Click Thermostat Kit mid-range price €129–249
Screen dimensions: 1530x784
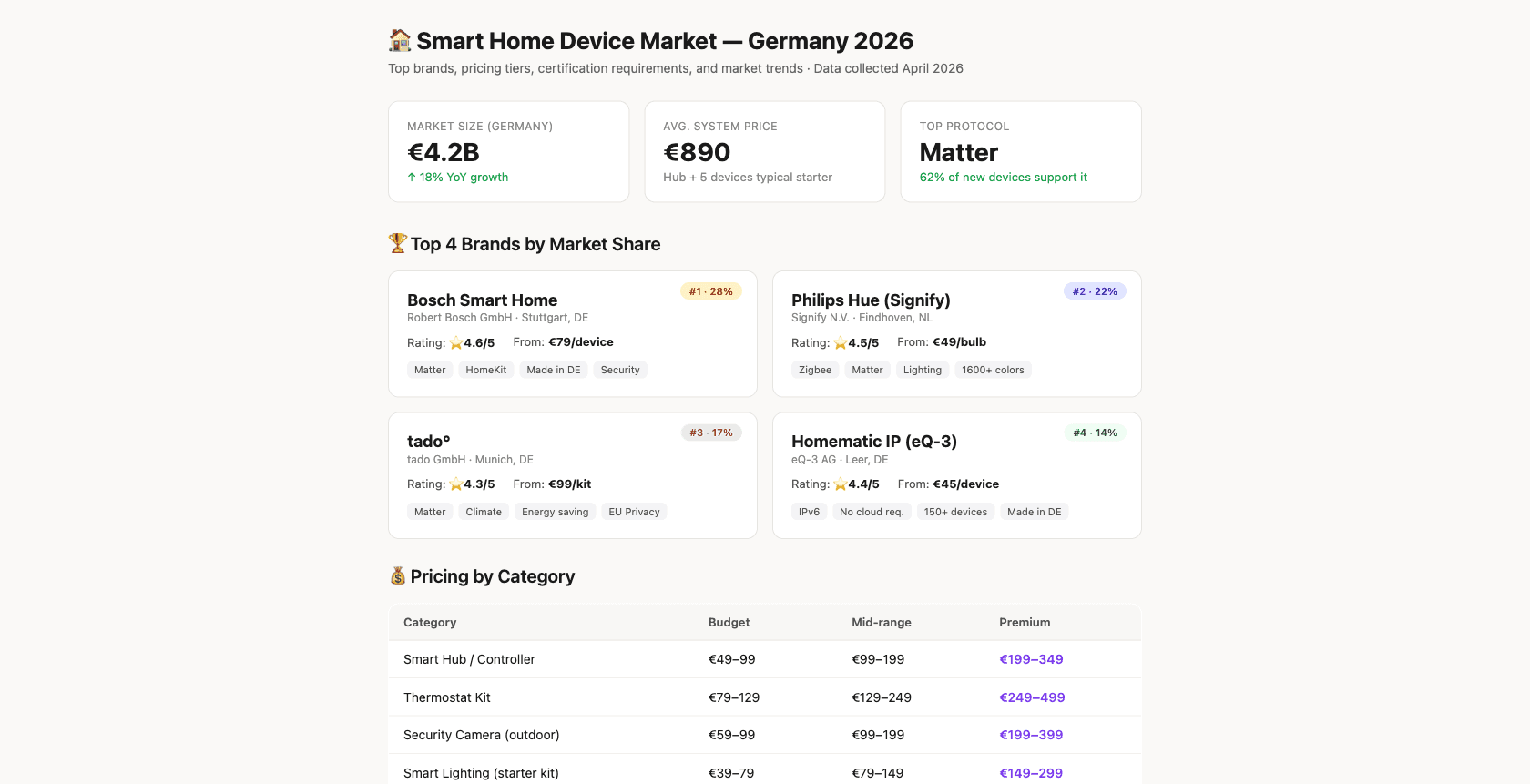882,697
